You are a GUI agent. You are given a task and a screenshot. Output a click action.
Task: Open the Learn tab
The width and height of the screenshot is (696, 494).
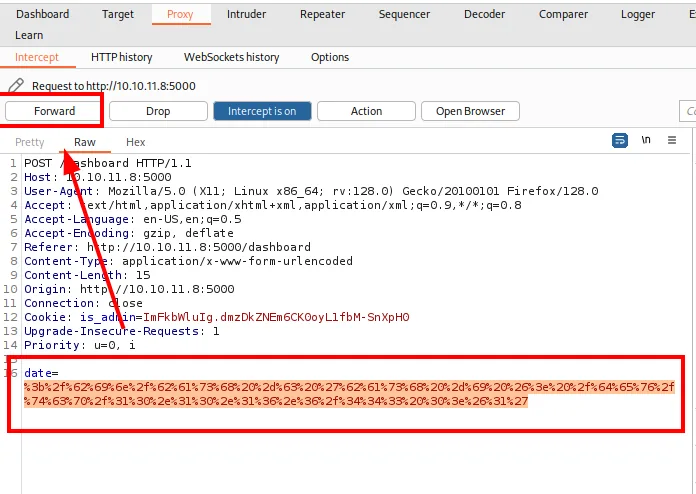(x=29, y=35)
